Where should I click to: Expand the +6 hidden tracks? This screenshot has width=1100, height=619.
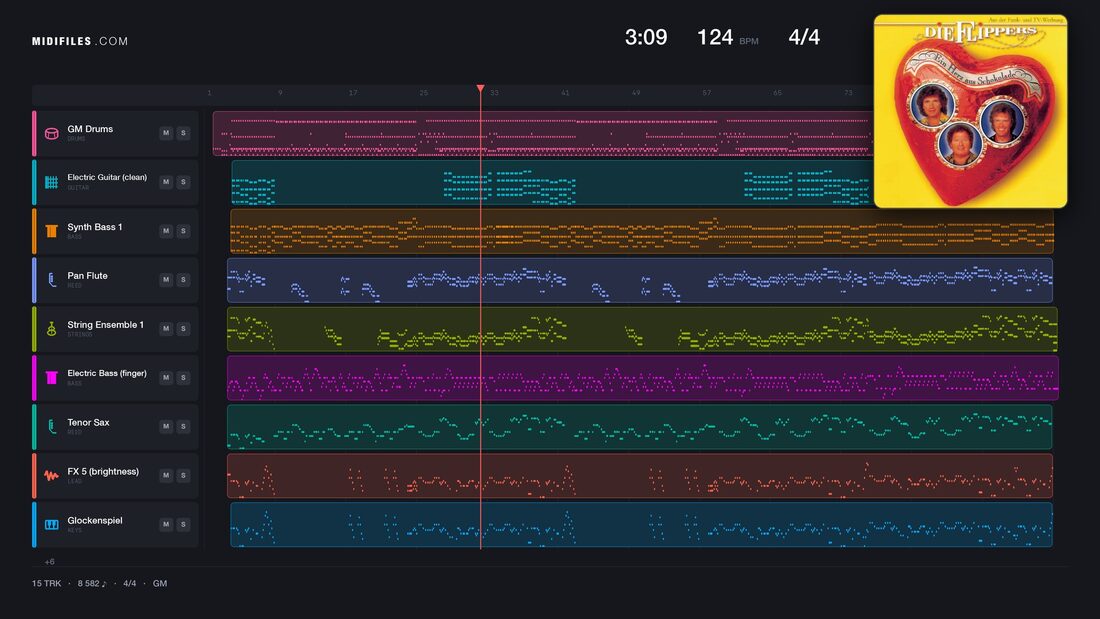(x=49, y=561)
